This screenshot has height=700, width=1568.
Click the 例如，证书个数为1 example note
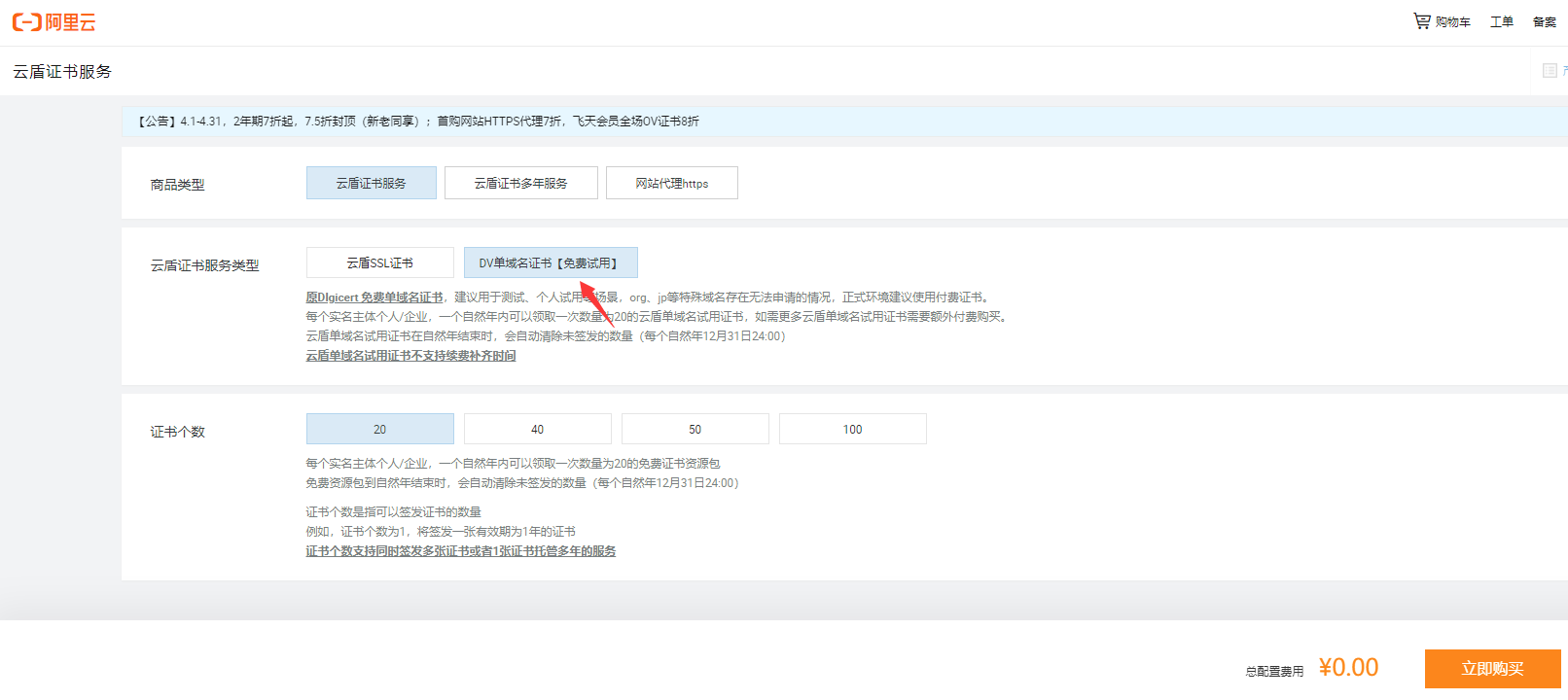point(441,532)
